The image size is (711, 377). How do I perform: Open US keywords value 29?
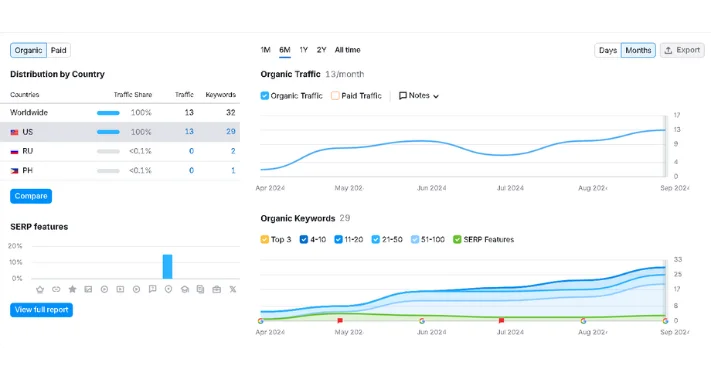(231, 132)
